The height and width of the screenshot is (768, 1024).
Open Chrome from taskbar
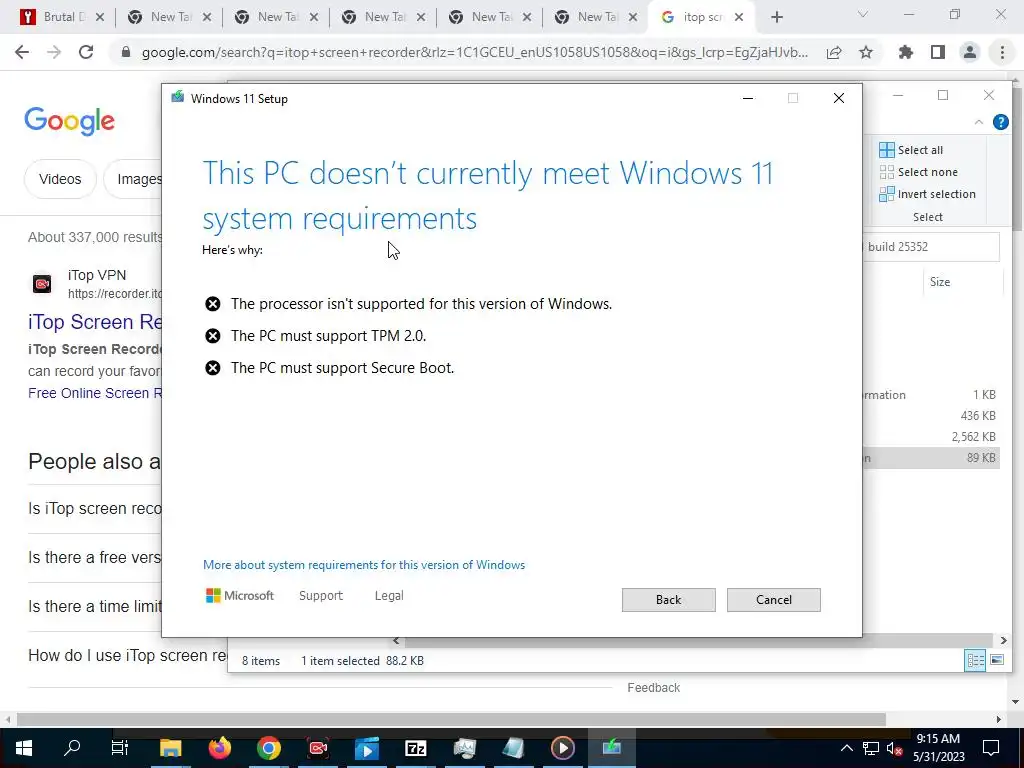click(268, 748)
